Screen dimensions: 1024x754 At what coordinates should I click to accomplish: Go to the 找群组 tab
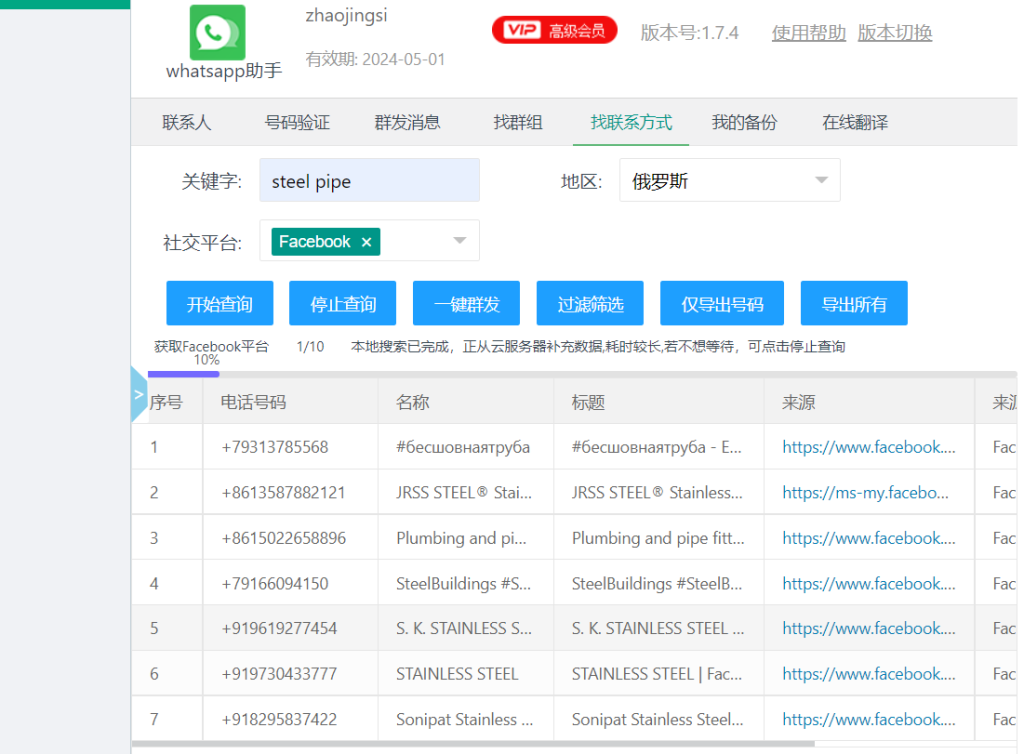tap(518, 123)
